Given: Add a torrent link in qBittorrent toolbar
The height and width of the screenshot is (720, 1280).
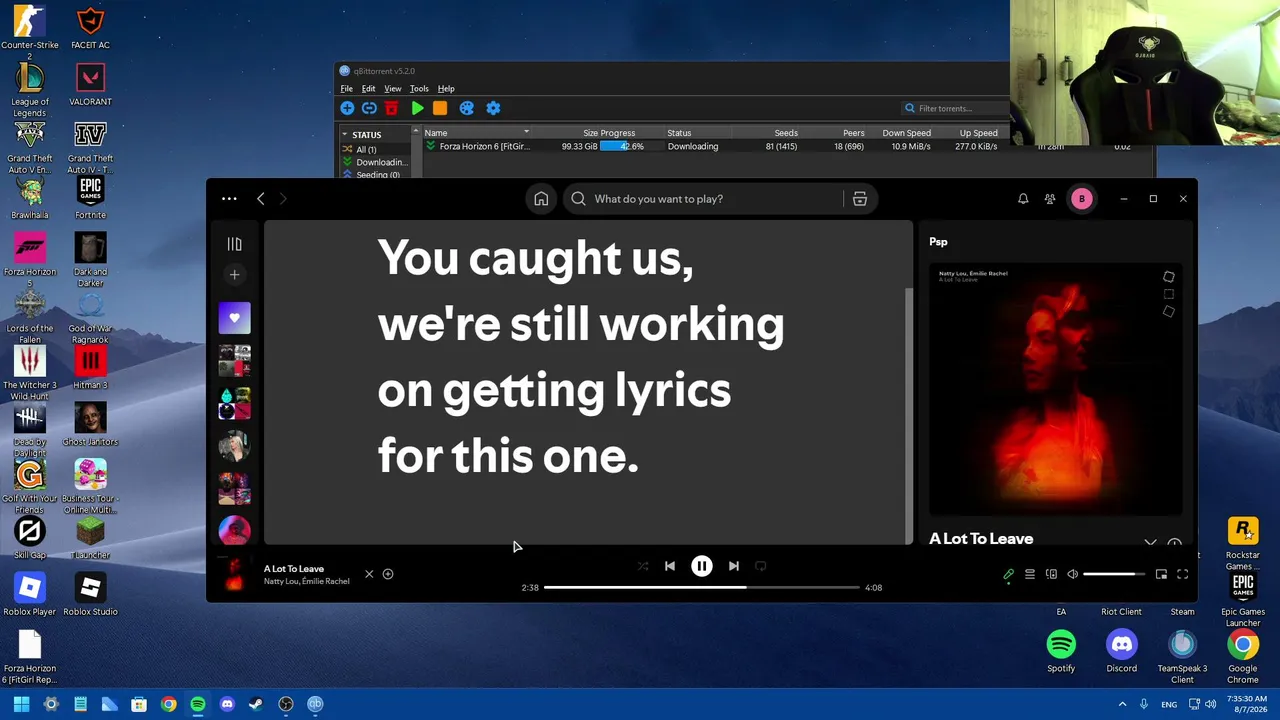Looking at the screenshot, I should [369, 108].
